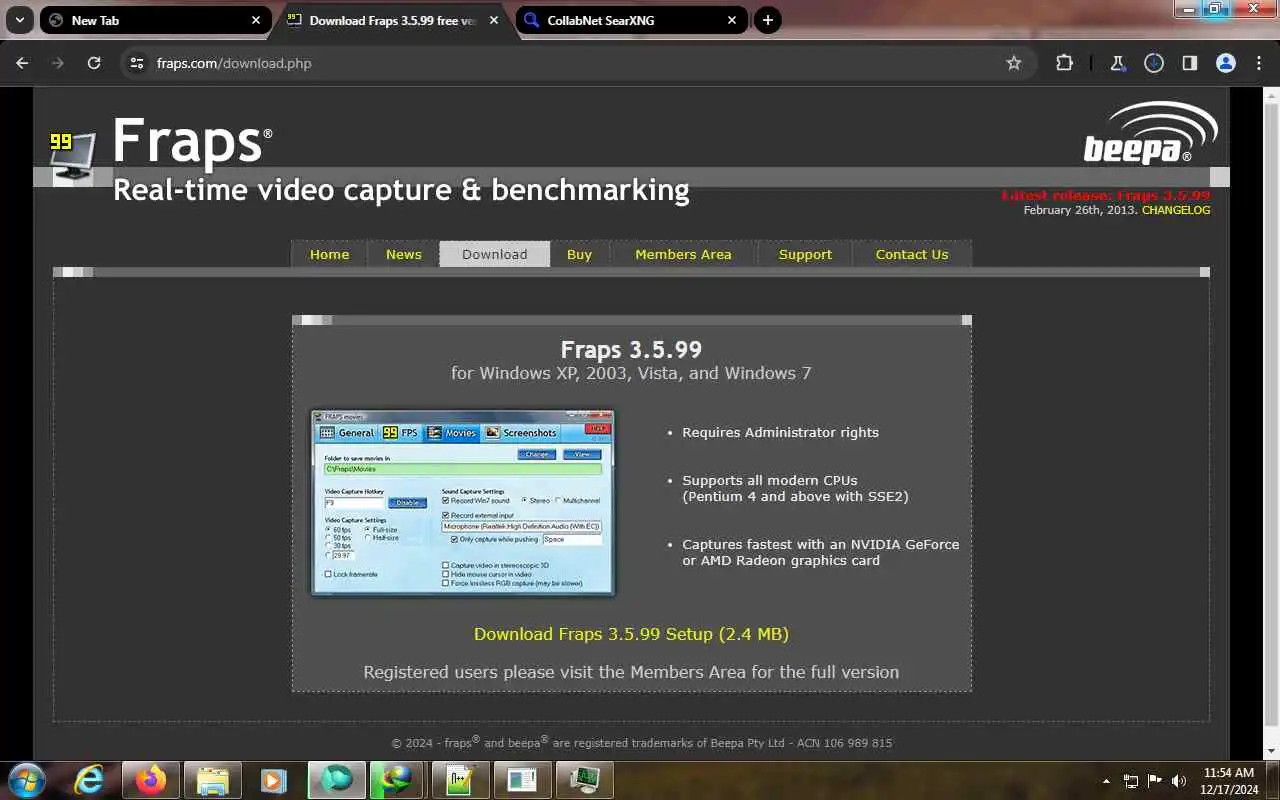Go forward with the browser forward arrow

58,63
